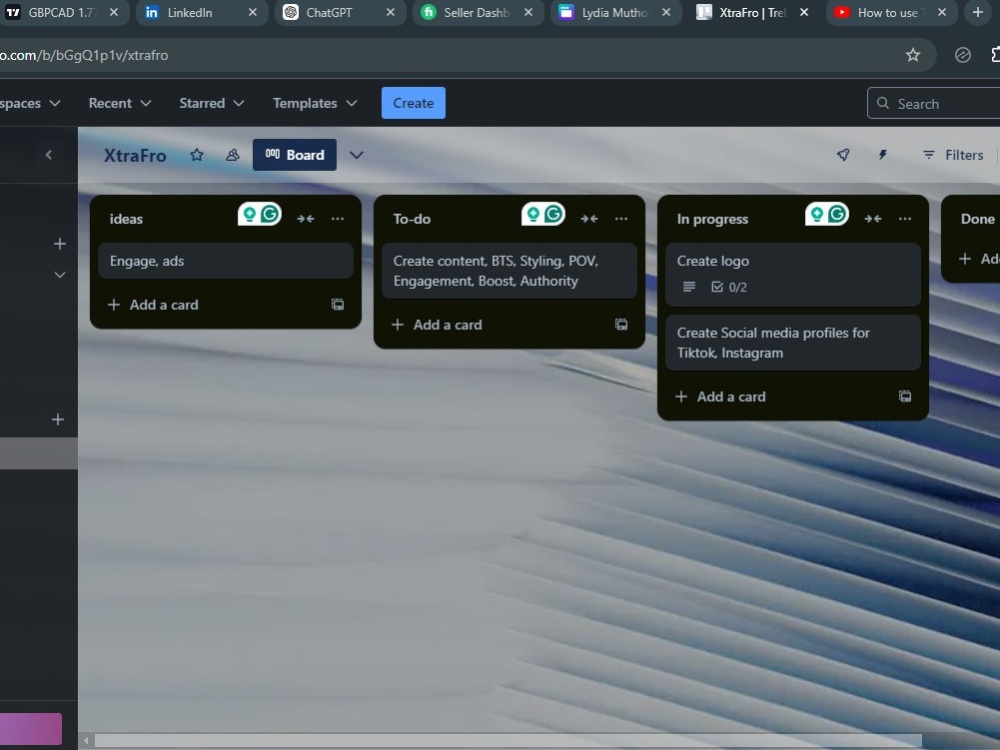Open the ideas list actions menu
Viewport: 1000px width, 750px height.
click(x=337, y=219)
